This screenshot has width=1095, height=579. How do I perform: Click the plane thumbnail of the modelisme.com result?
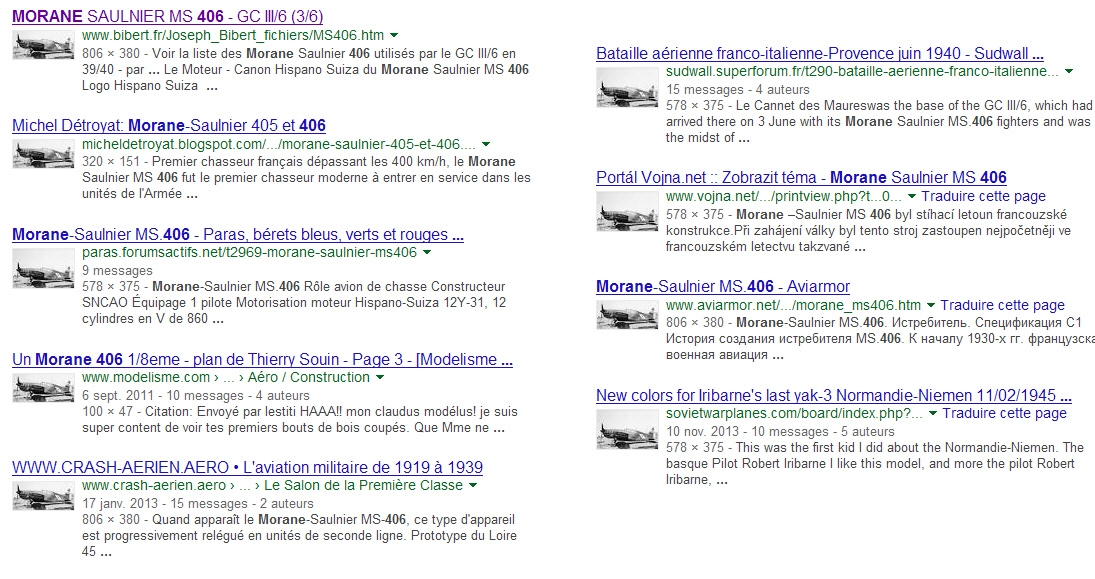click(x=43, y=388)
